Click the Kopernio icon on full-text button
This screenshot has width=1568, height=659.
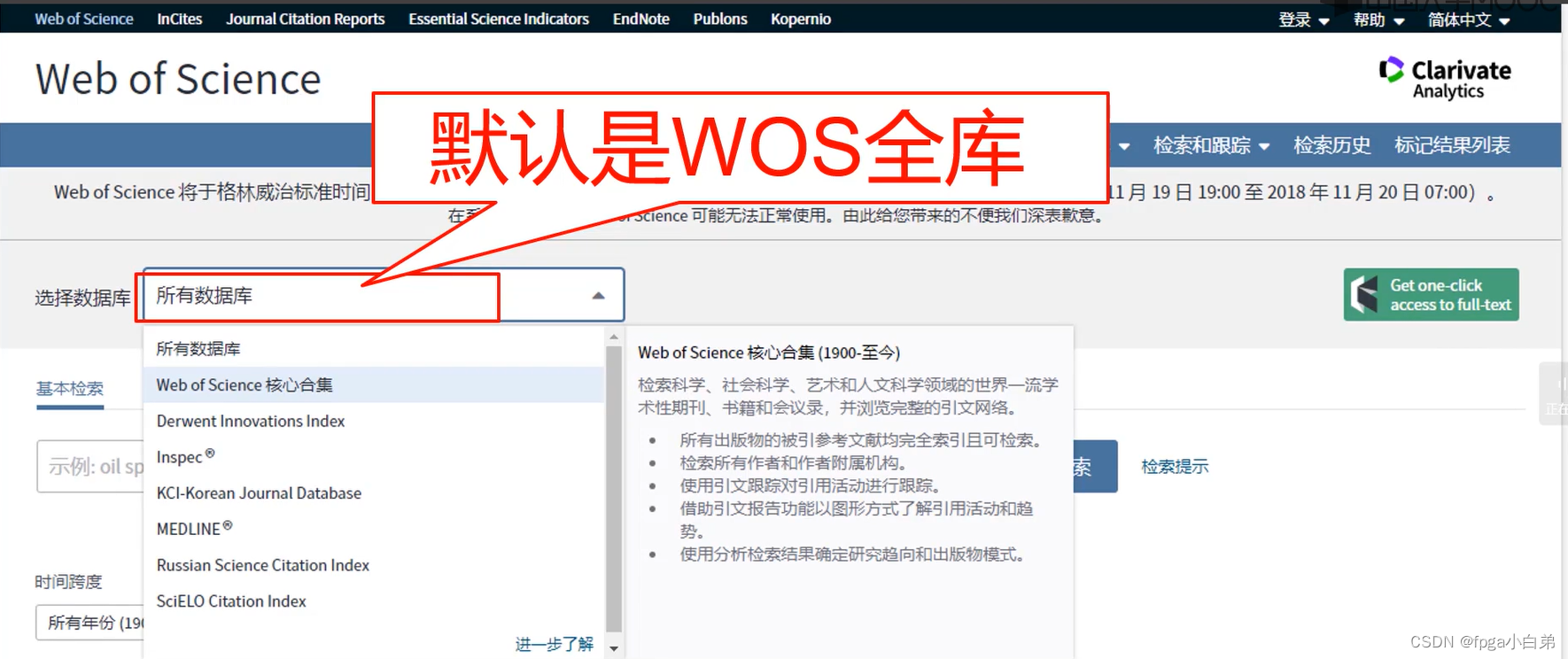(x=1364, y=295)
